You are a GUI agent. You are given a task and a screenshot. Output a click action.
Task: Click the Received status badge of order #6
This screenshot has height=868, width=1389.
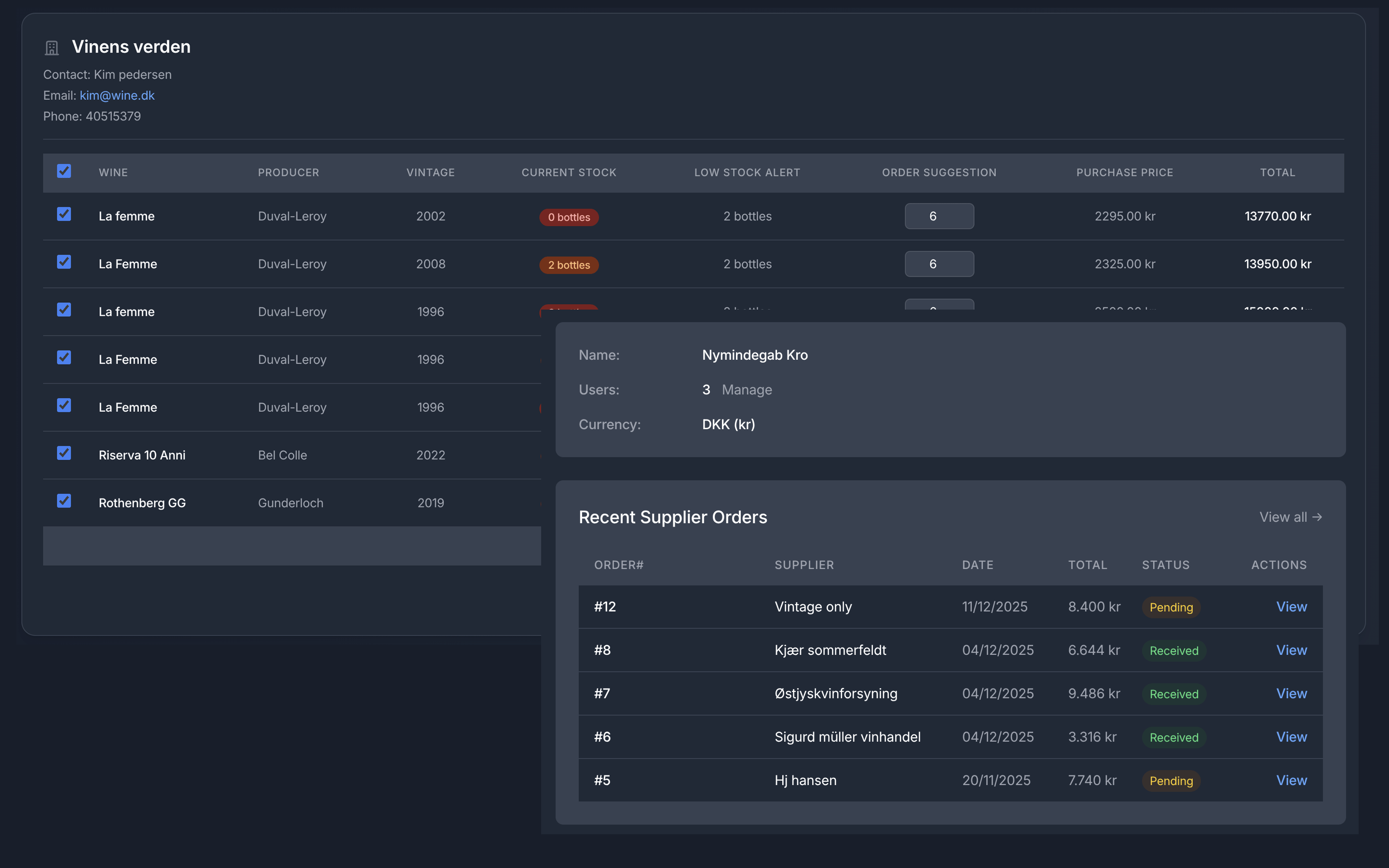1174,738
